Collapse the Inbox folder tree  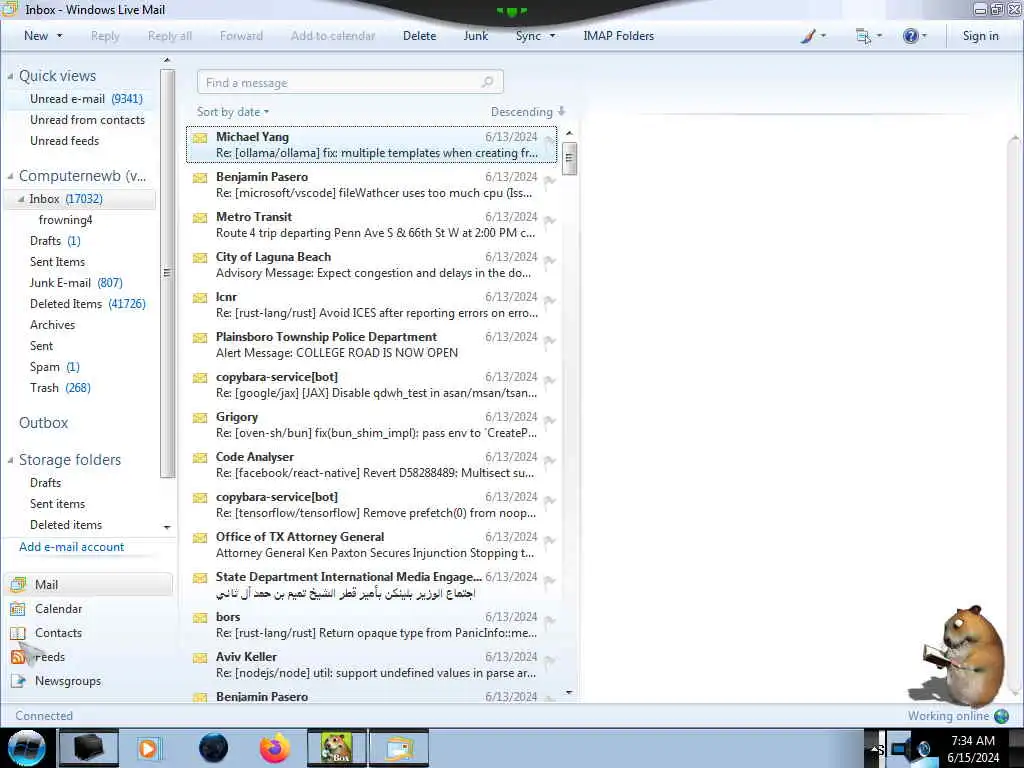pos(21,199)
